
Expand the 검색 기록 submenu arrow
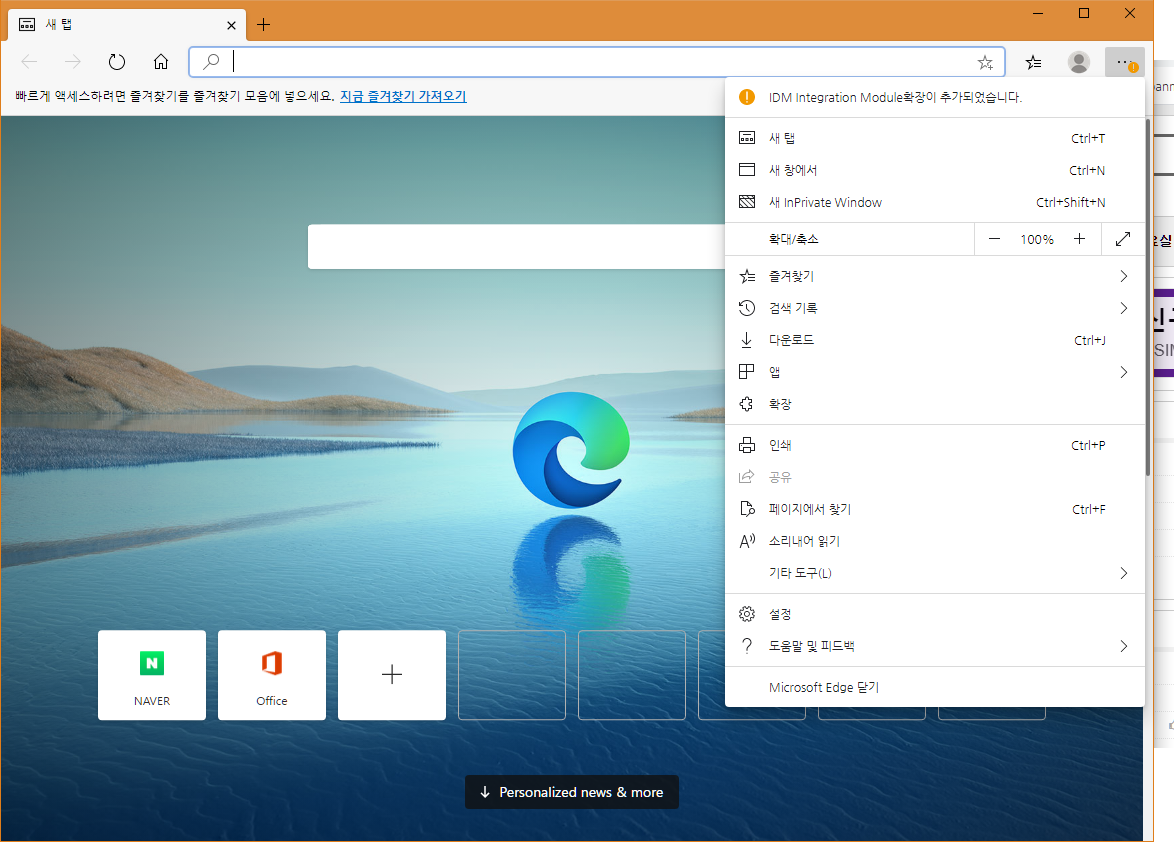click(1124, 308)
